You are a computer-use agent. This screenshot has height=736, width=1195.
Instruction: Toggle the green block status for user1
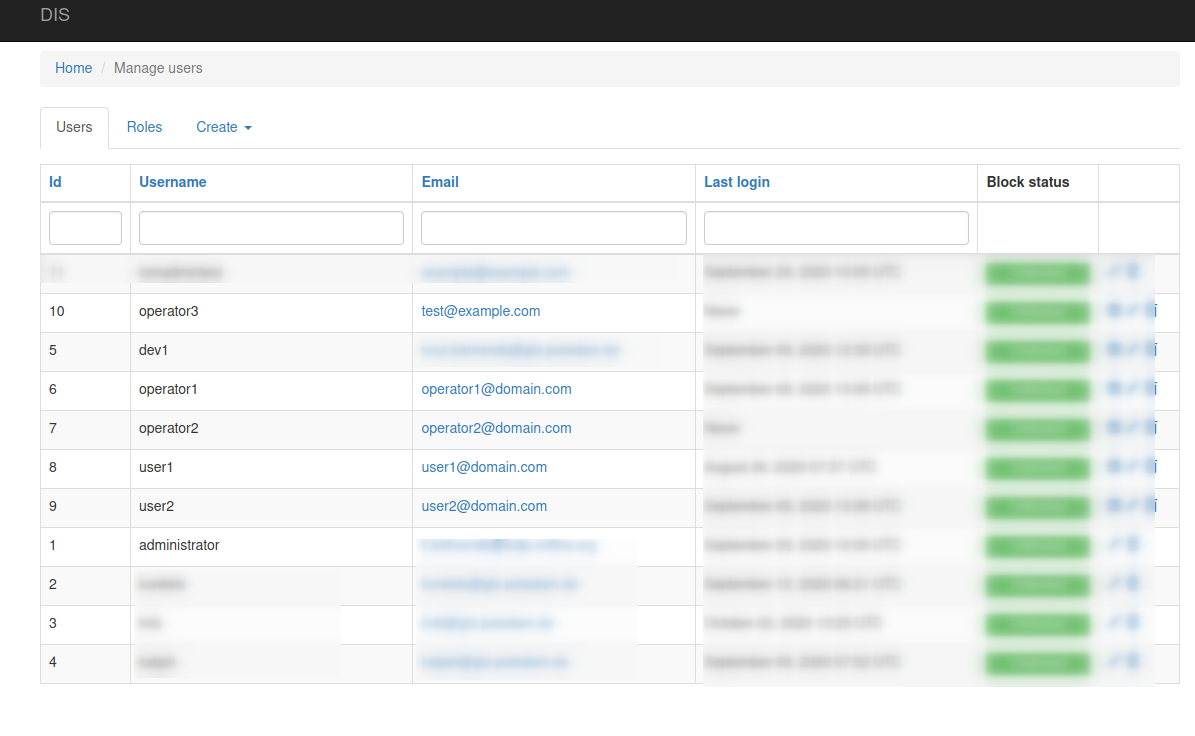[x=1037, y=468]
